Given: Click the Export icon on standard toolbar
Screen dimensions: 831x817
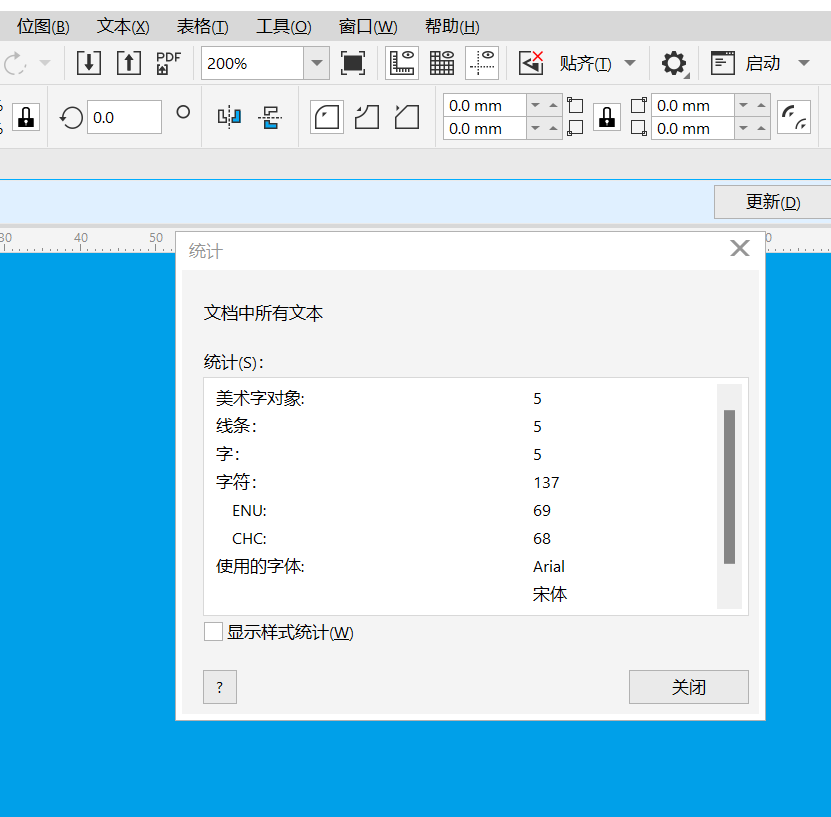Looking at the screenshot, I should (128, 62).
